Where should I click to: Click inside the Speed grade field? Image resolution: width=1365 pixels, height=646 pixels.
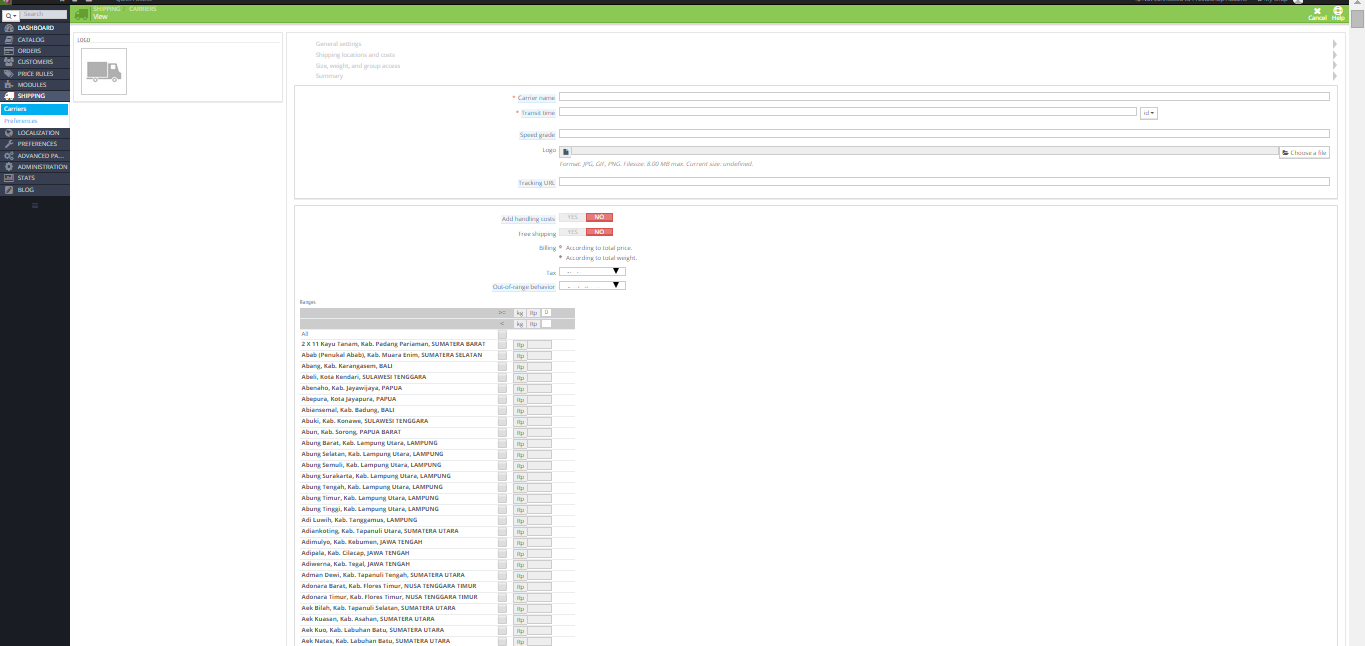pyautogui.click(x=944, y=133)
